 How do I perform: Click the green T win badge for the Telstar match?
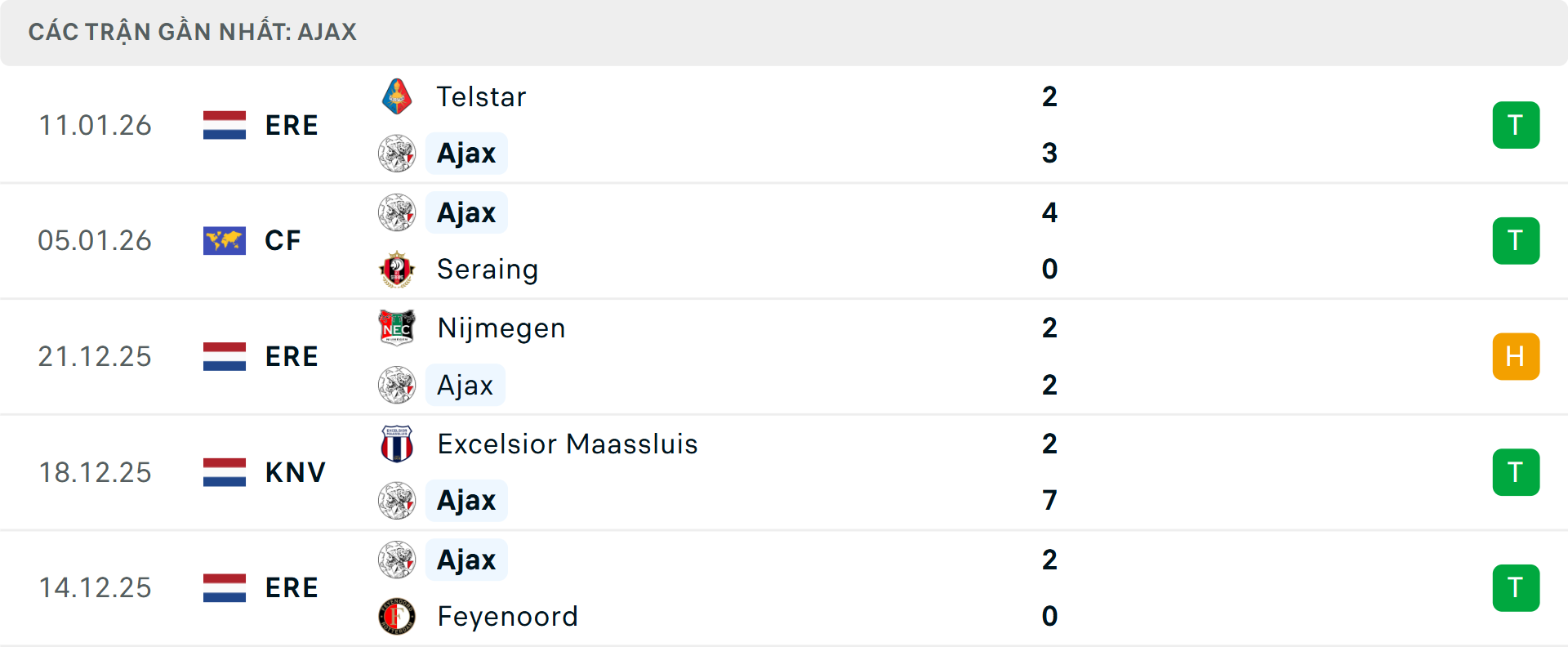tap(1517, 125)
